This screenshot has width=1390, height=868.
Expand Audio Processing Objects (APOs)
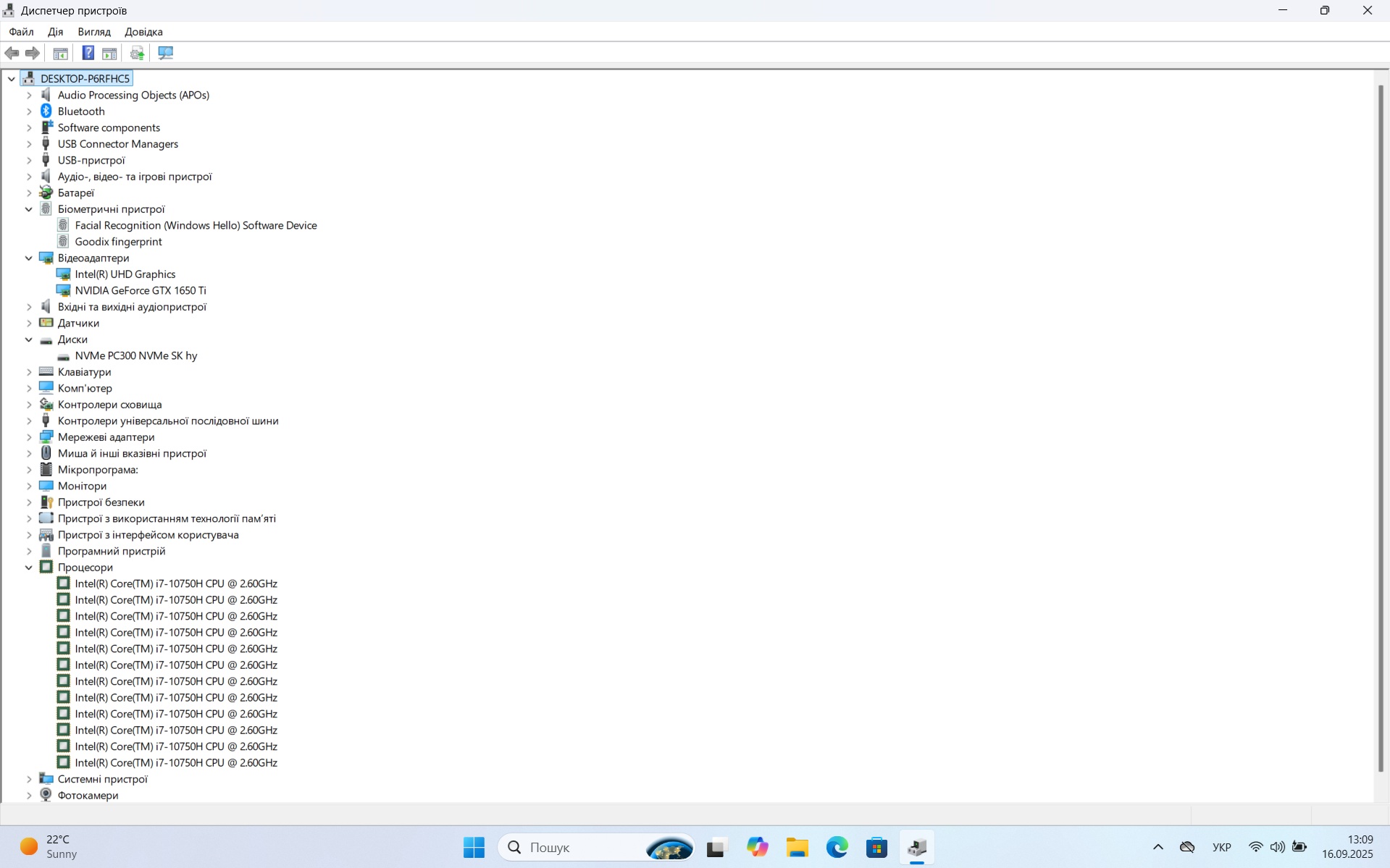coord(29,95)
